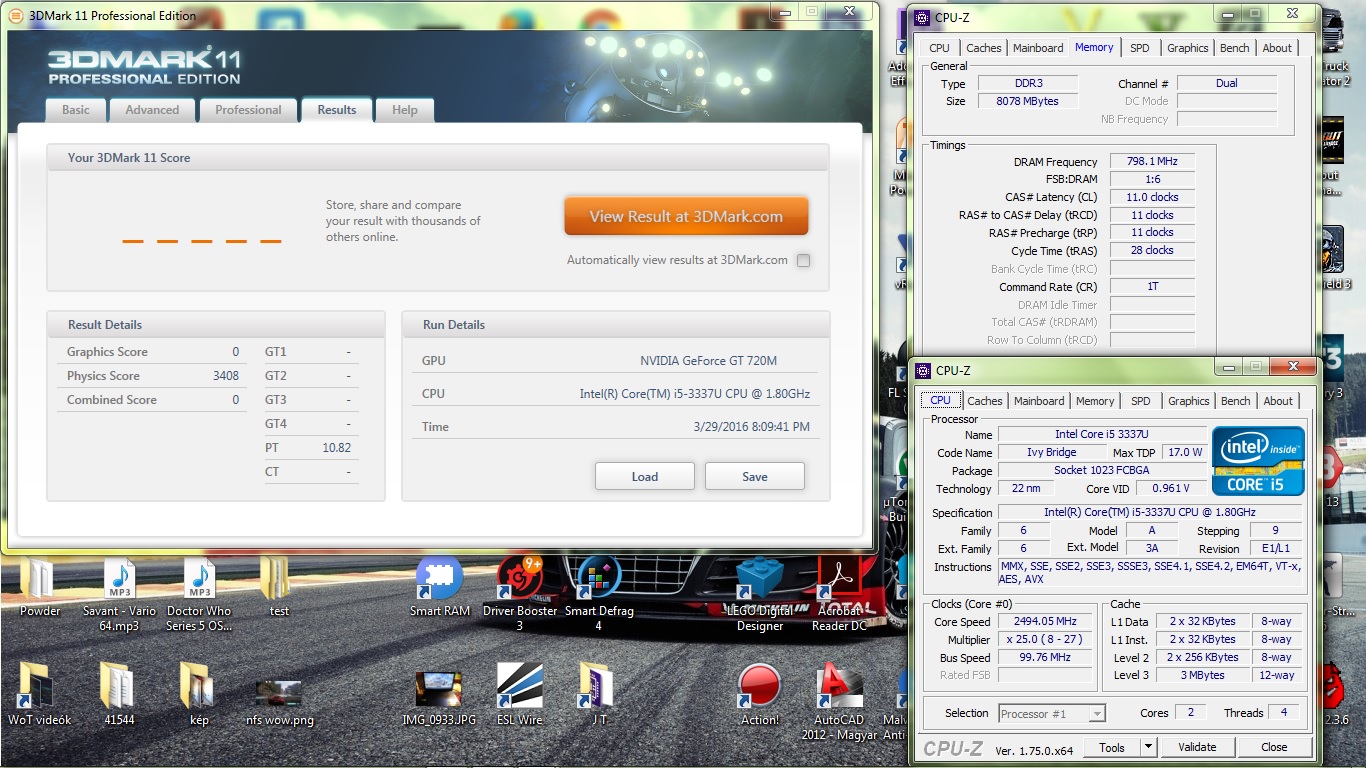Click the Level 3 cache value 3 MBytes
The width and height of the screenshot is (1366, 768).
(x=1202, y=675)
